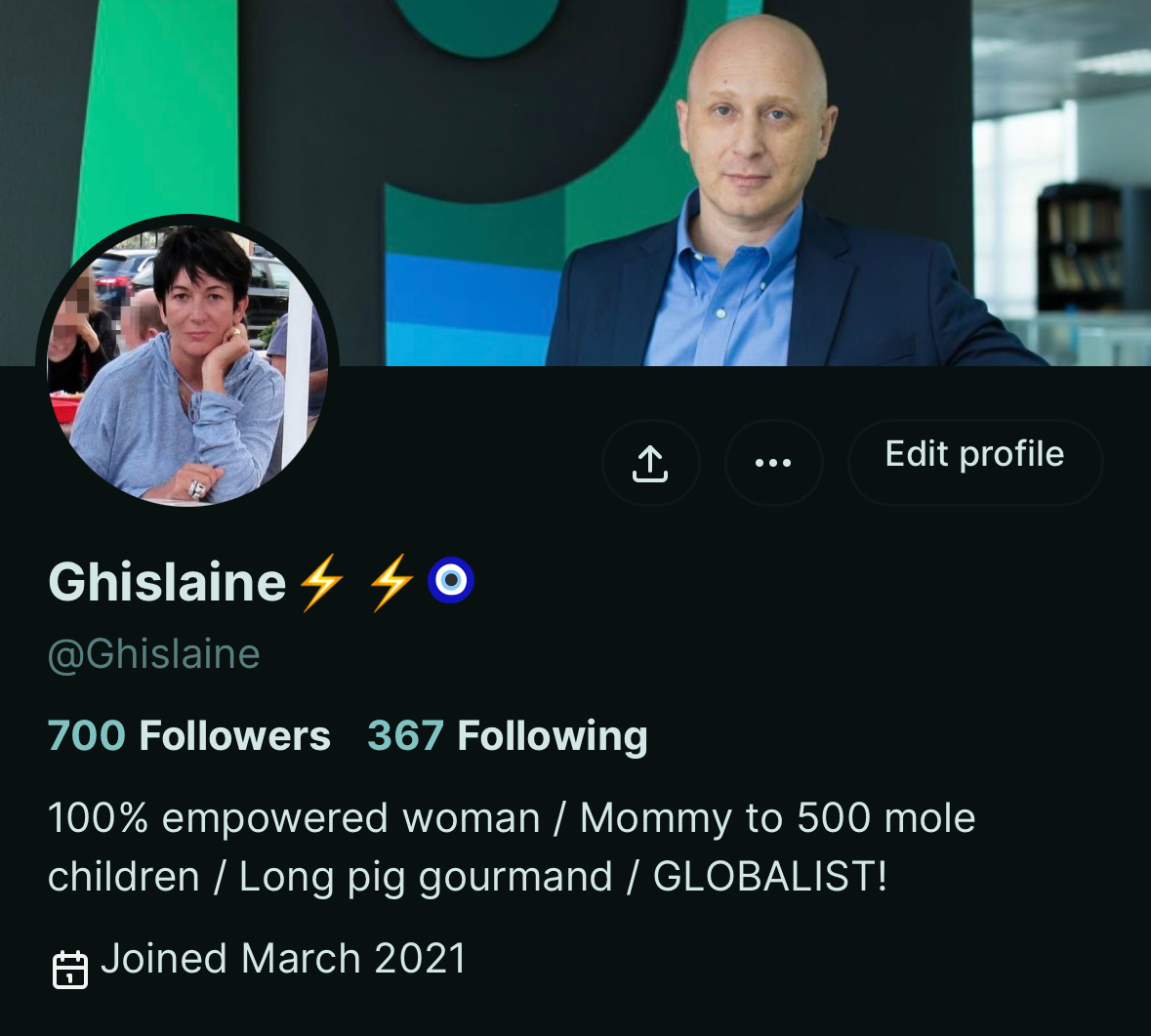Screen dimensions: 1151x1036
Task: Click the @Ghislaine handle text
Action: click(154, 655)
